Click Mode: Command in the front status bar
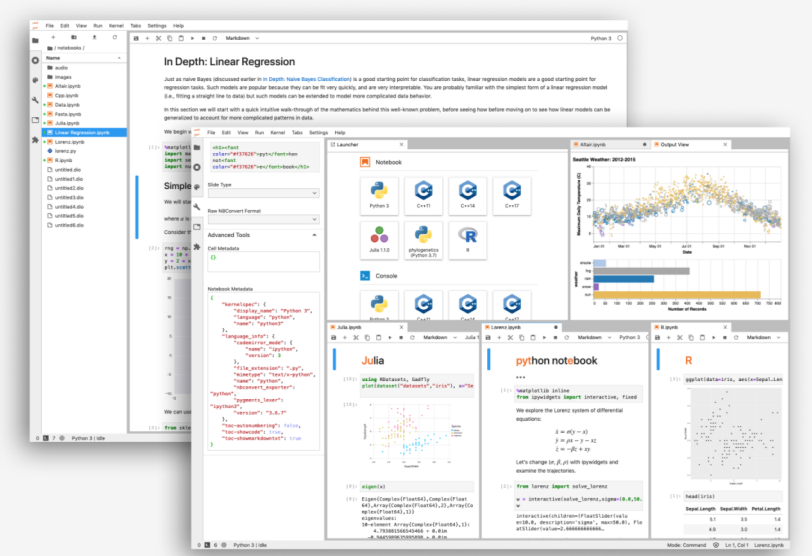 (686, 545)
